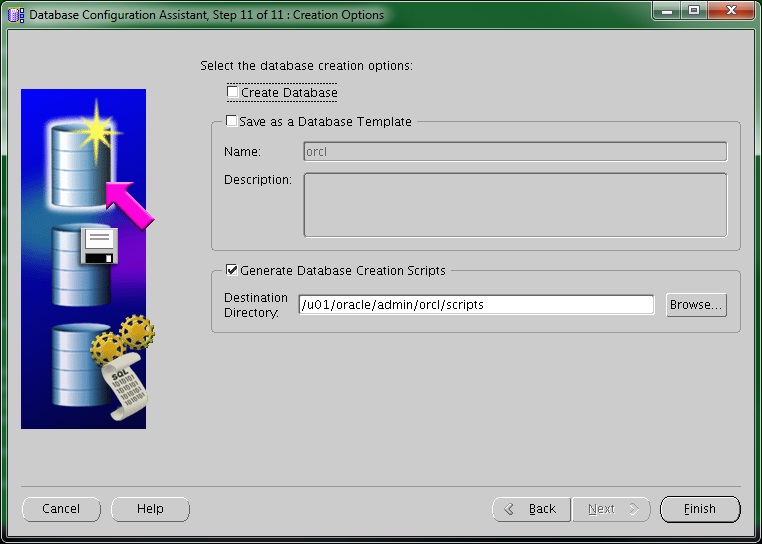Enable the Create Database checkbox
The image size is (762, 544).
coord(233,91)
